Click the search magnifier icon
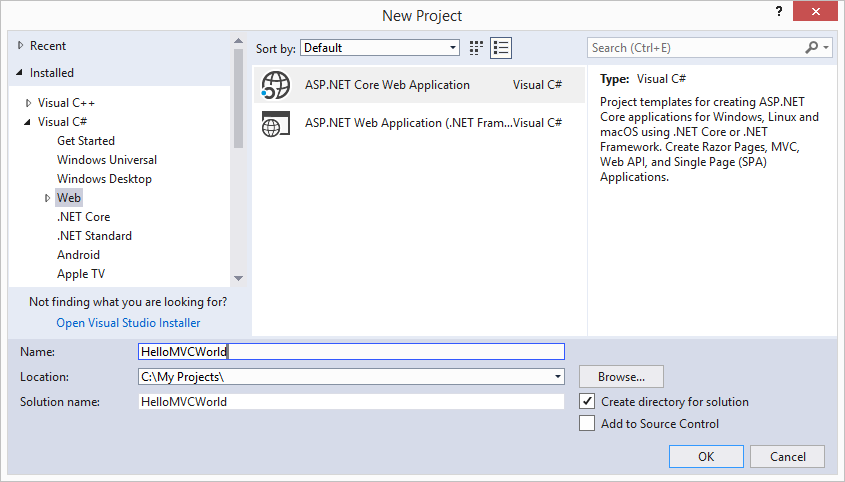 812,47
